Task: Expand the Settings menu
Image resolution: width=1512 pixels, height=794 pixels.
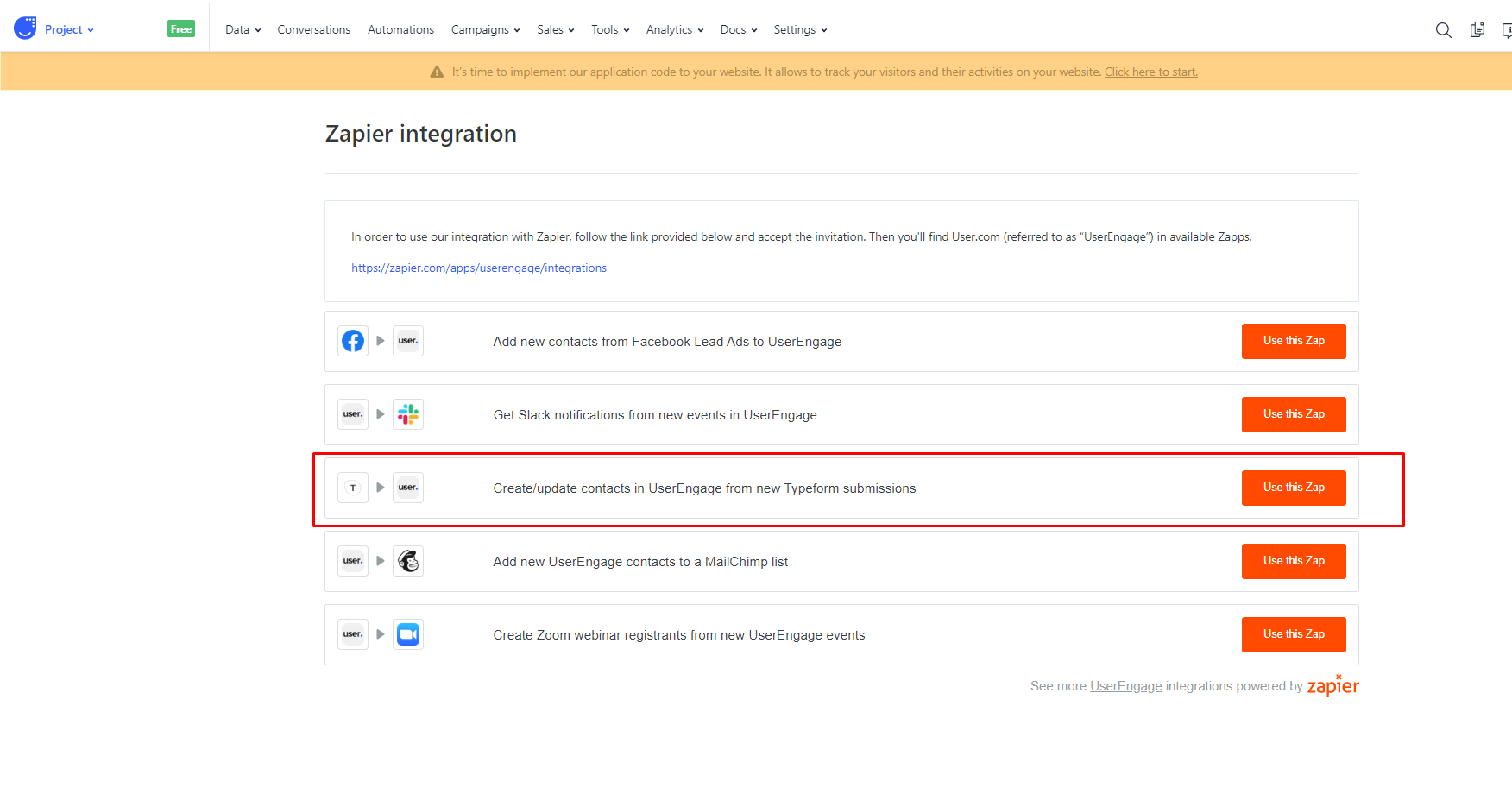Action: click(x=800, y=29)
